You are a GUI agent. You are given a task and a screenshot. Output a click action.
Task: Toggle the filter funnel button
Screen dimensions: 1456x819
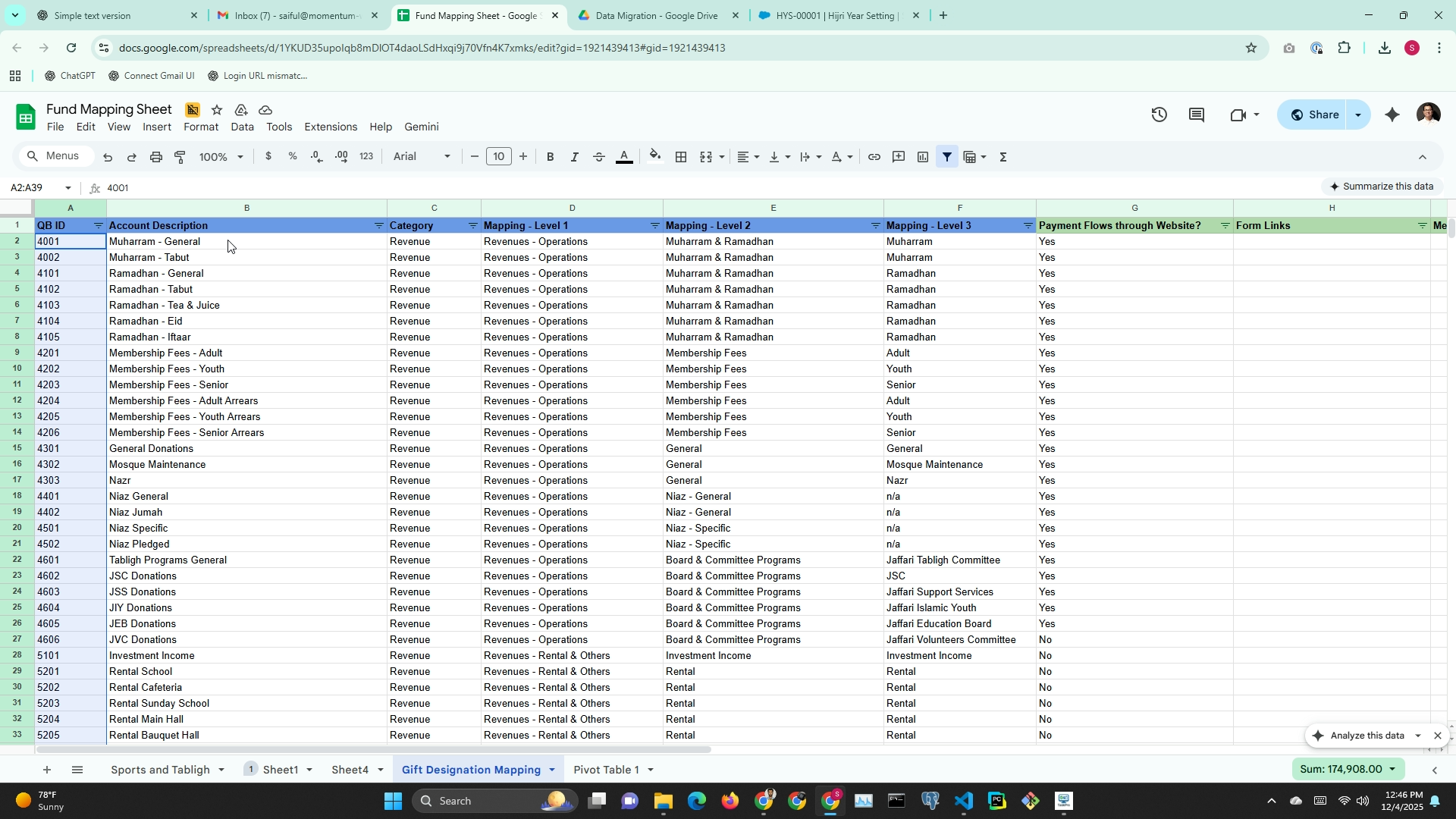coord(946,157)
